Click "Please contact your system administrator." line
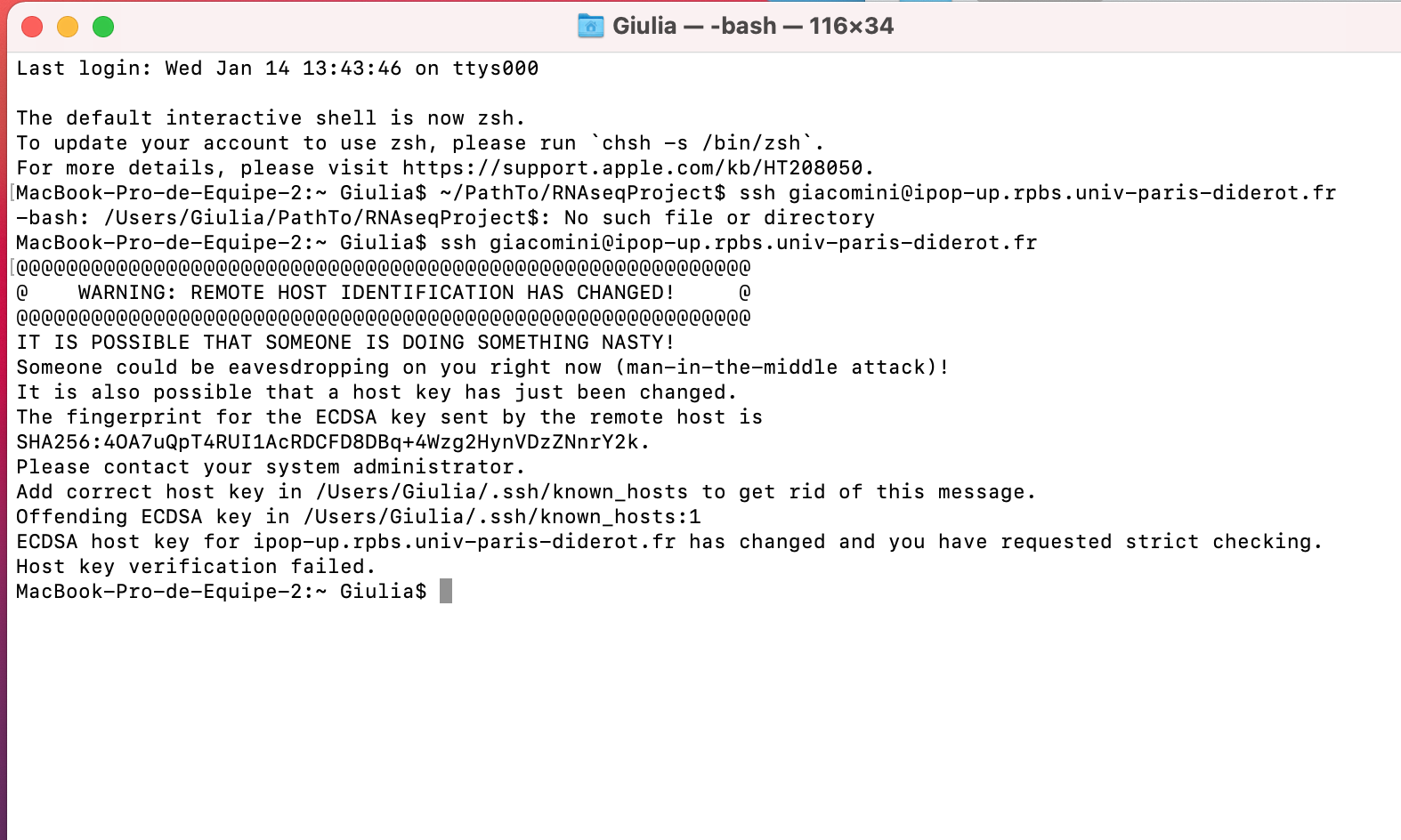Viewport: 1401px width, 840px height. point(271,467)
